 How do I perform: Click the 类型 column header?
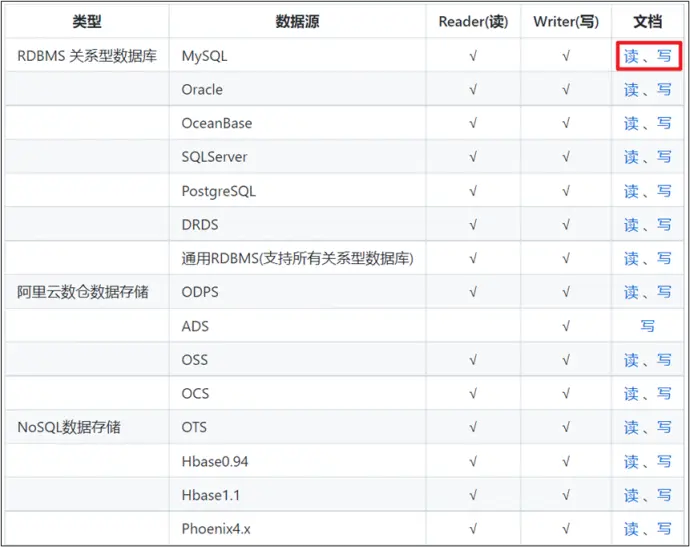(87, 22)
